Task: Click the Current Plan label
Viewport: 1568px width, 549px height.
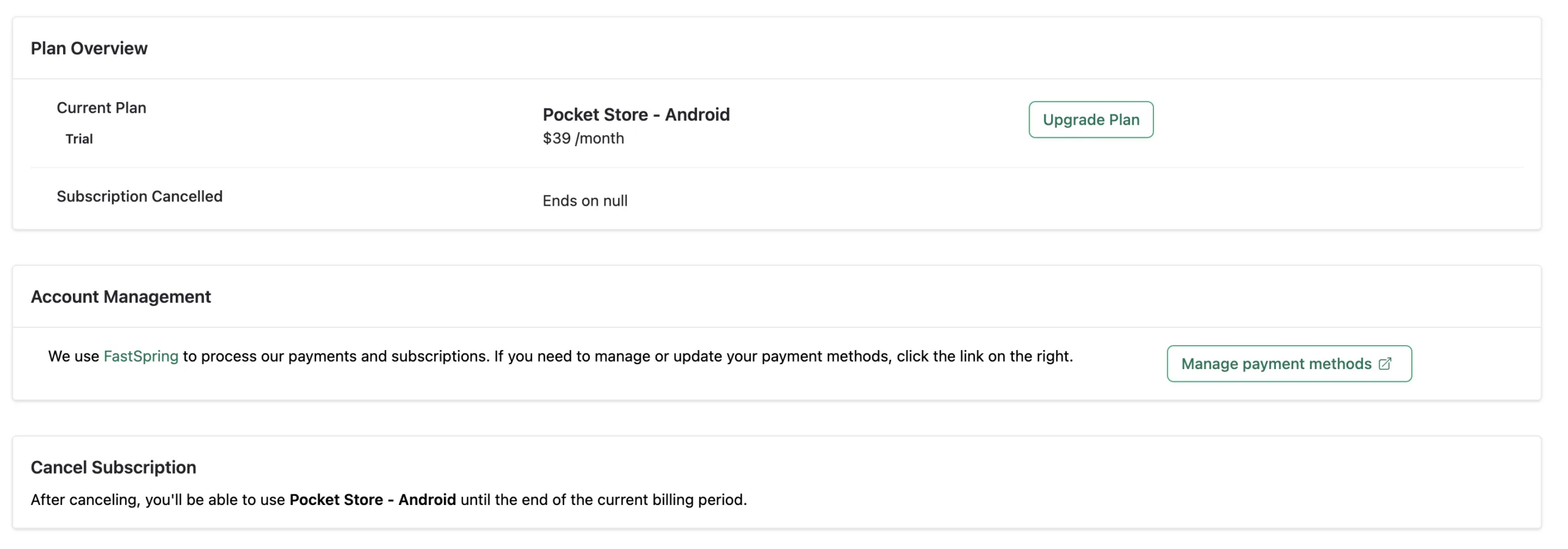Action: click(x=101, y=108)
